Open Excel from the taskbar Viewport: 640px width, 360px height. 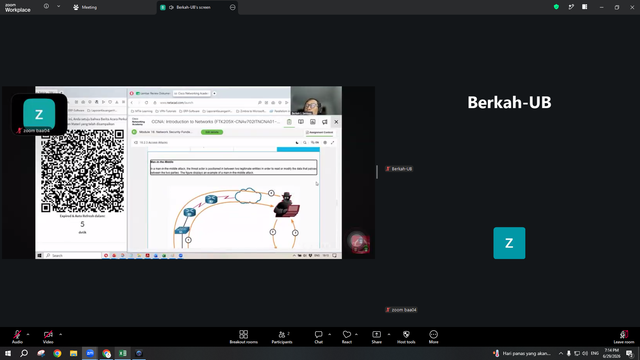(122, 353)
